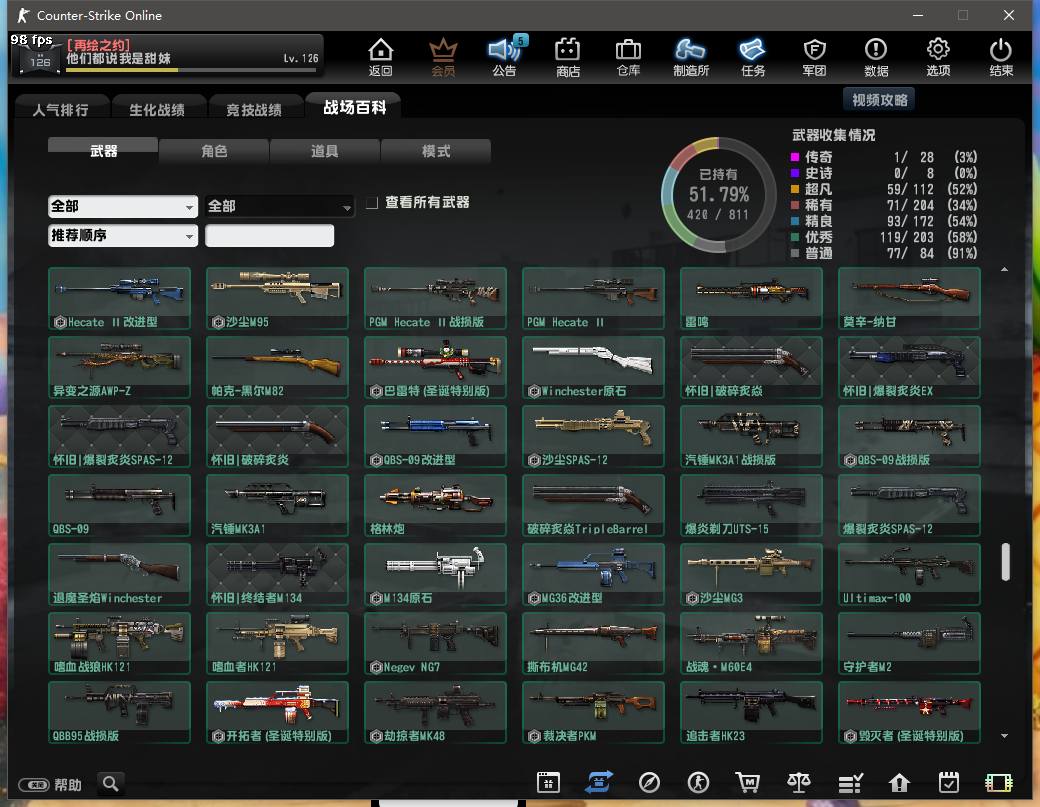Select the 战场百科 tab

point(355,107)
